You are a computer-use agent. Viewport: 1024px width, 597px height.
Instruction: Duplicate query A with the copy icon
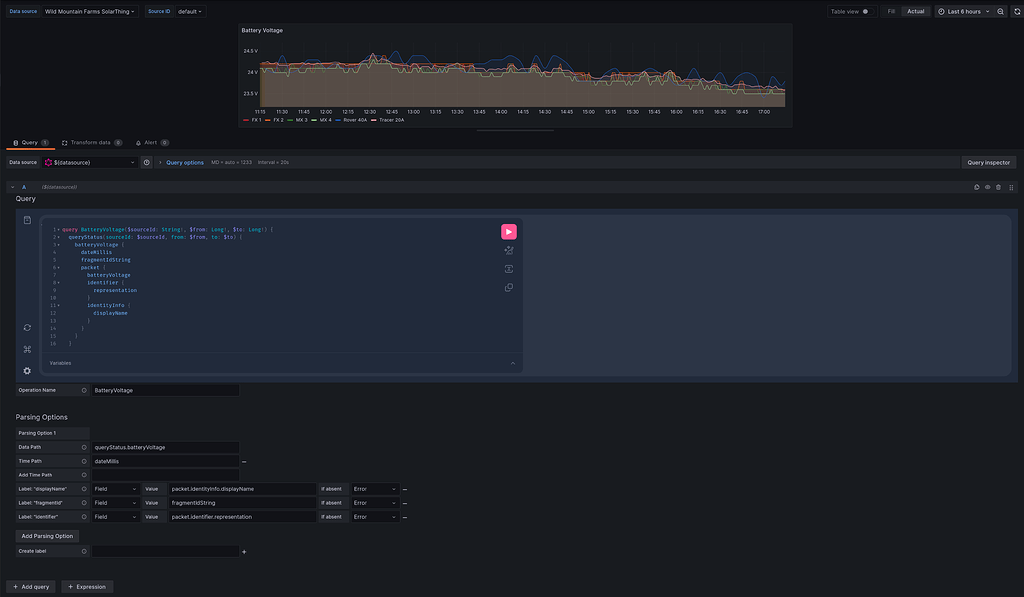[x=977, y=186]
